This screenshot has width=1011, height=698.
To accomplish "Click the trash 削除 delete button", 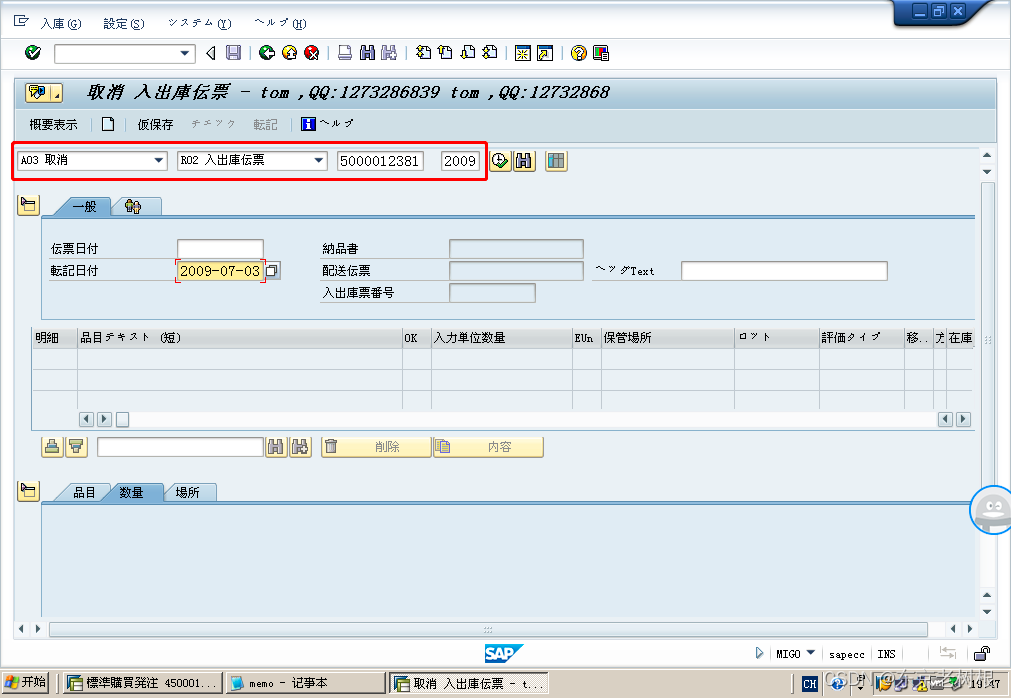I will [375, 447].
